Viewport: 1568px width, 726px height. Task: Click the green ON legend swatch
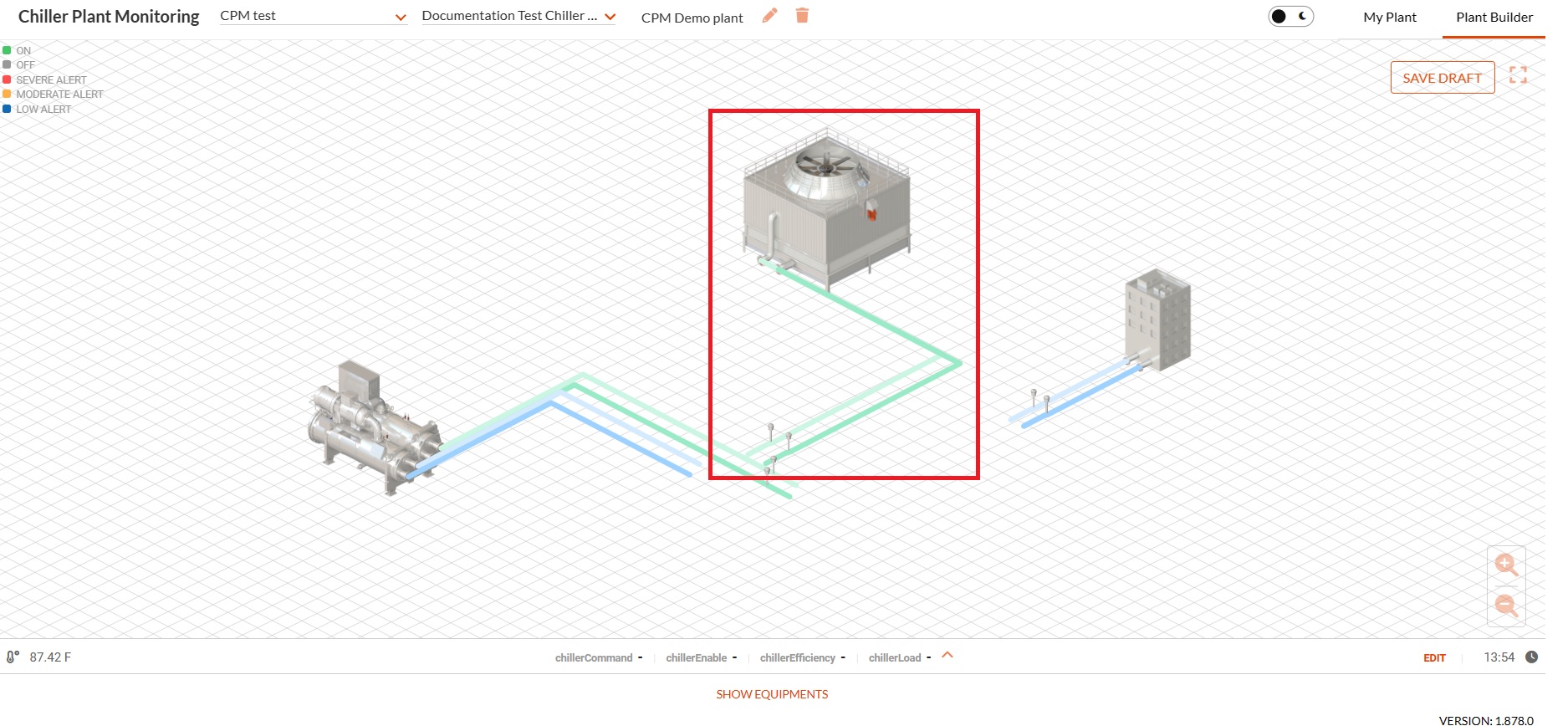pos(7,50)
